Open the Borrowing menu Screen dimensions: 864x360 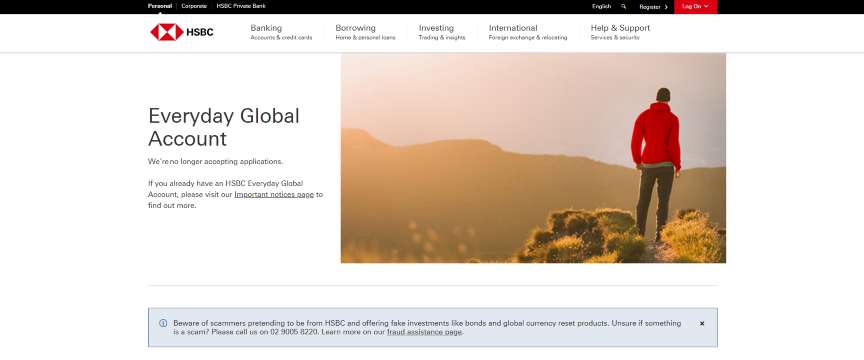(x=365, y=32)
